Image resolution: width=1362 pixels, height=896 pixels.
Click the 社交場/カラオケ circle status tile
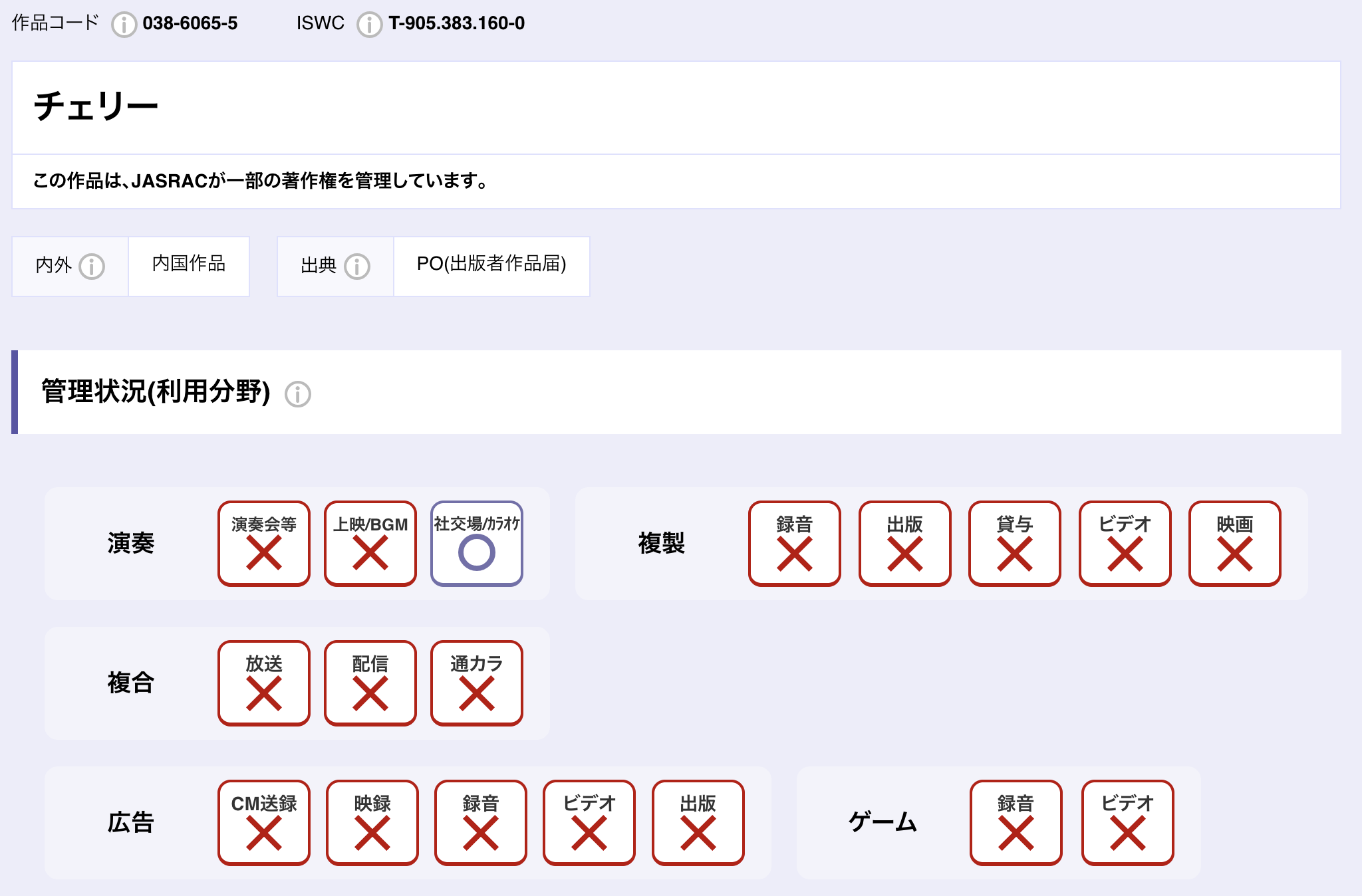point(477,544)
